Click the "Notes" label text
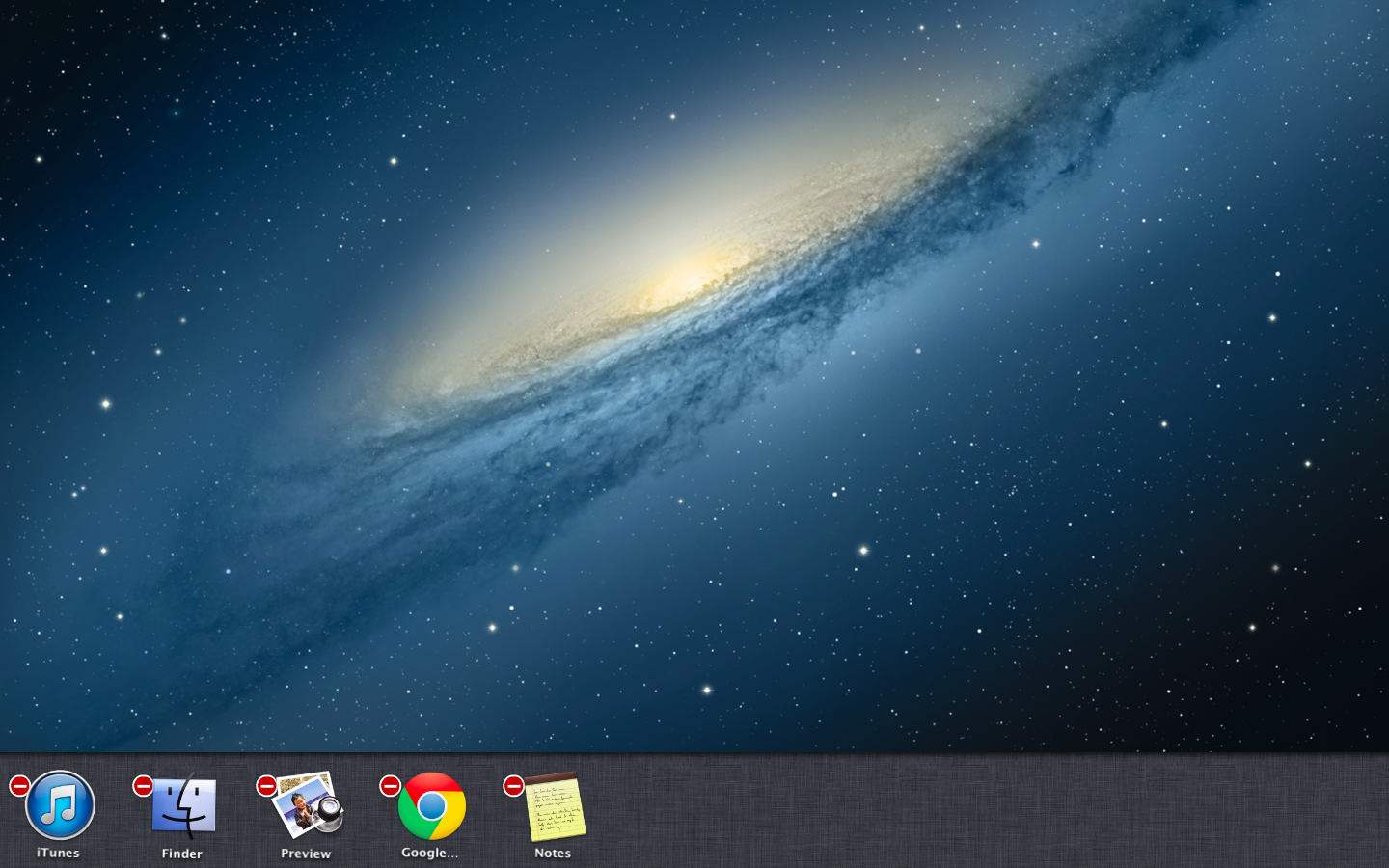 pos(553,853)
